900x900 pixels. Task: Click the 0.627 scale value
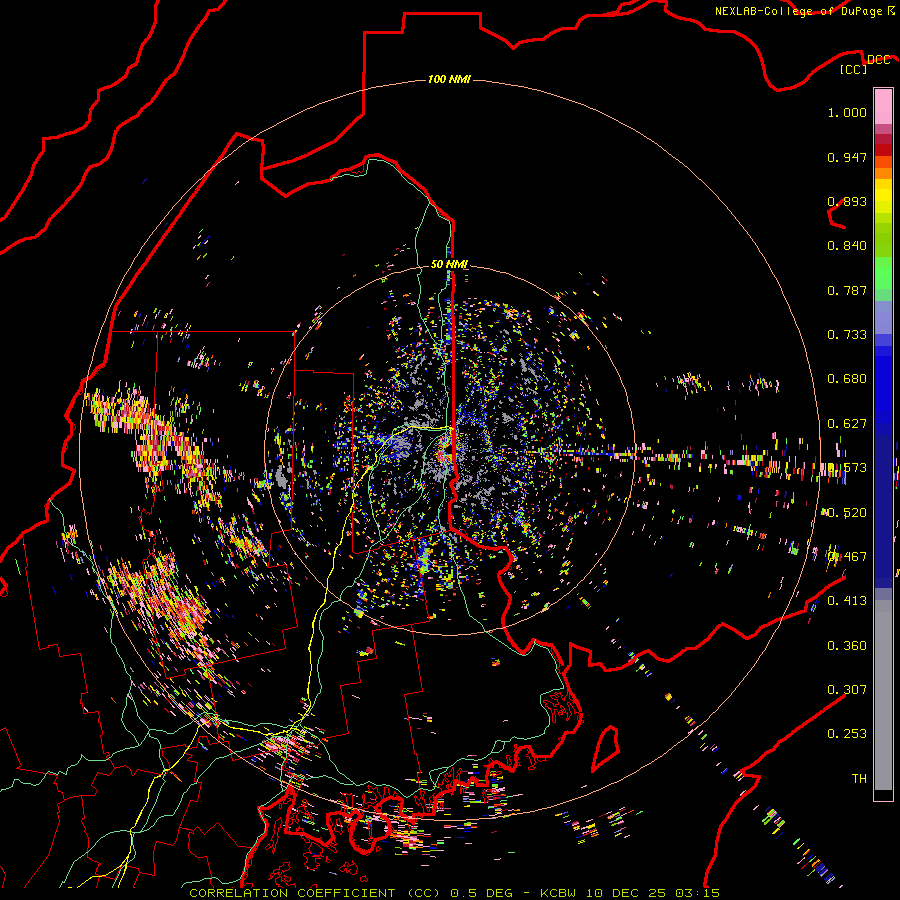point(847,424)
